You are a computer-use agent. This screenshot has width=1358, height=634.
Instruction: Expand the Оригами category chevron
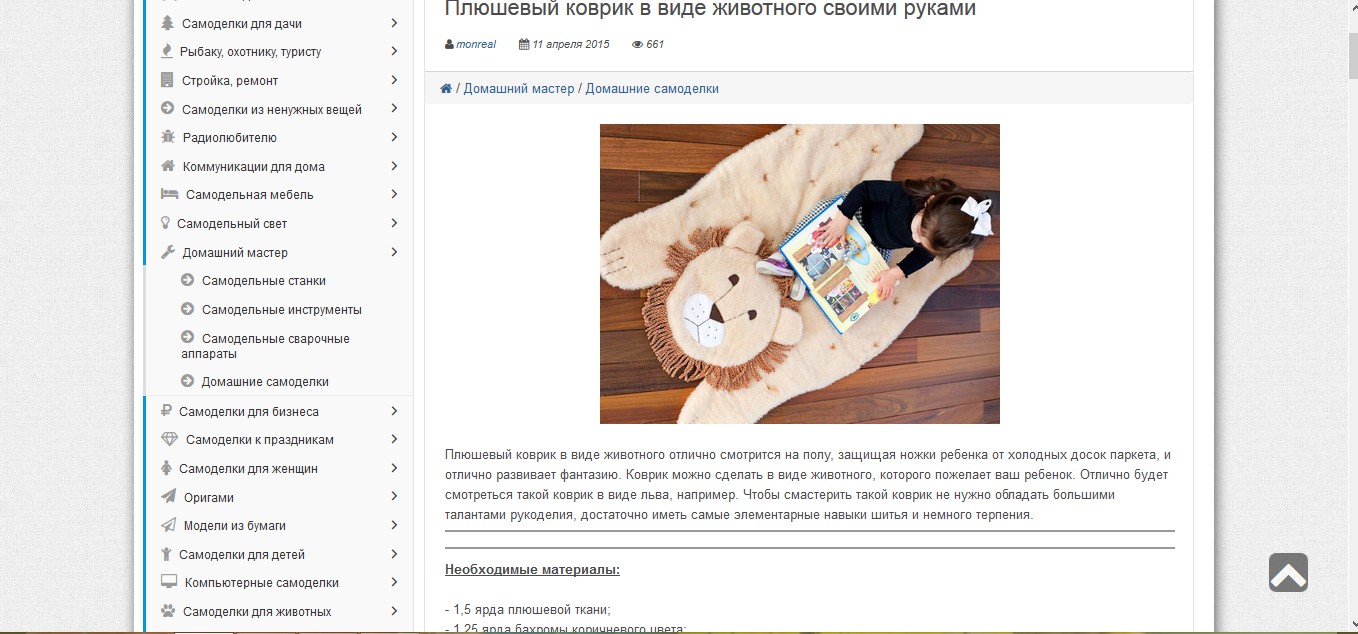point(394,496)
